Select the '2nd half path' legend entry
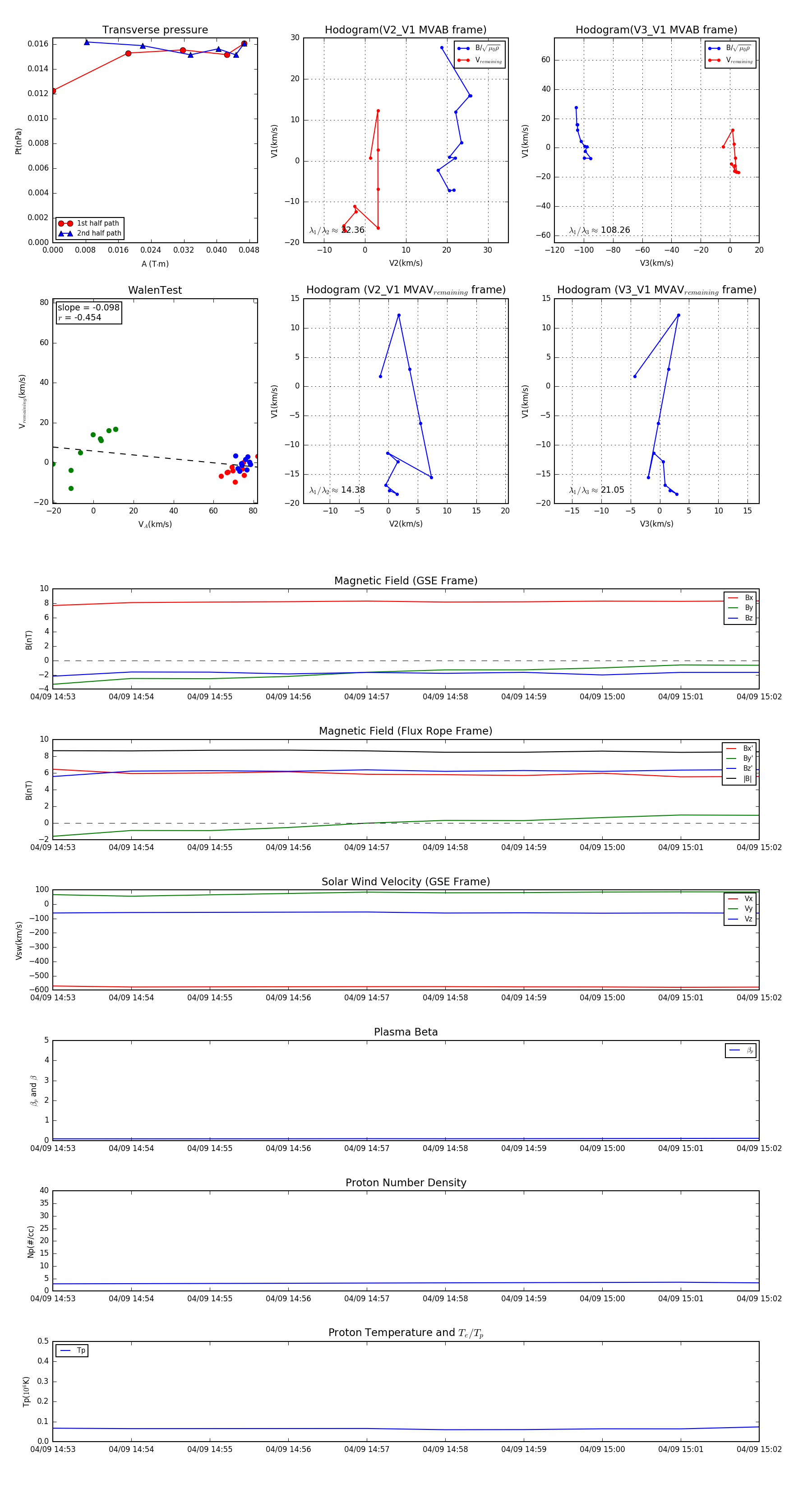Image resolution: width=812 pixels, height=1489 pixels. pos(90,234)
